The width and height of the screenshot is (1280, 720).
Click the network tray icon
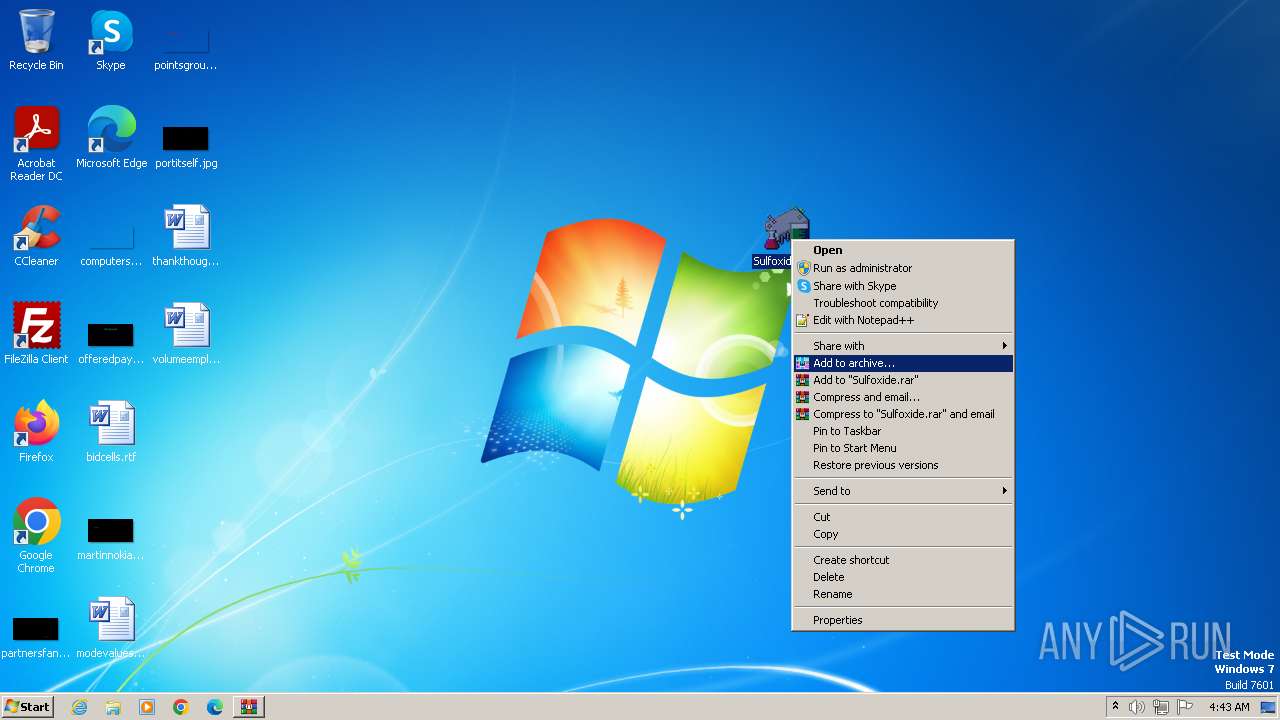(1161, 707)
